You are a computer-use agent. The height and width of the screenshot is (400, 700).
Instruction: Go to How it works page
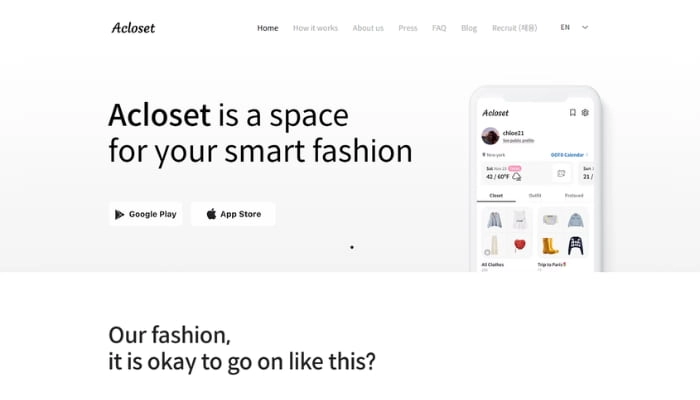[315, 28]
